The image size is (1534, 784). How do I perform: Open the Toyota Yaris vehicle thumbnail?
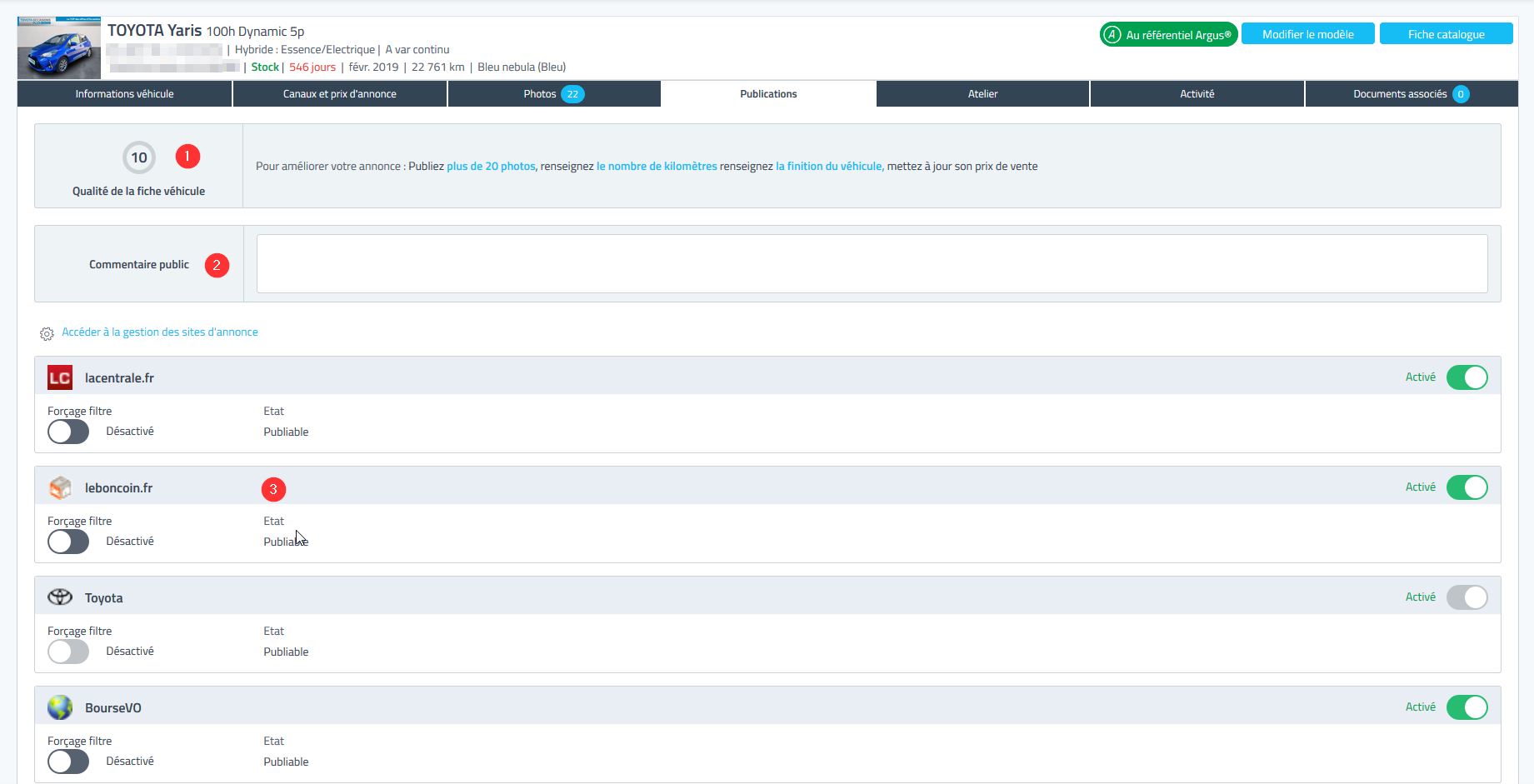59,47
